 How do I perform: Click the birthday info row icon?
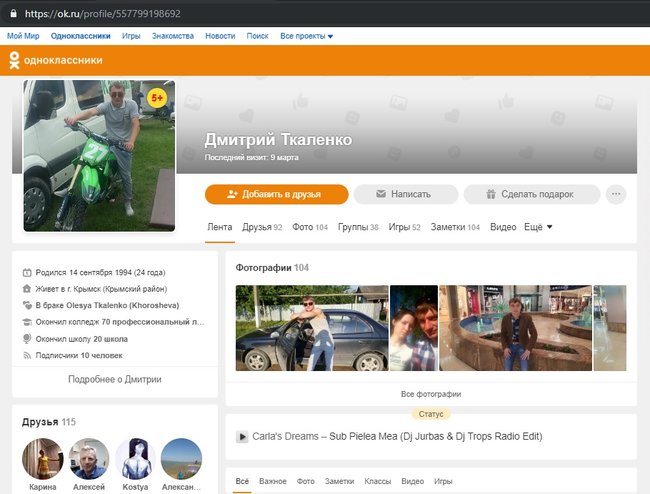point(27,272)
